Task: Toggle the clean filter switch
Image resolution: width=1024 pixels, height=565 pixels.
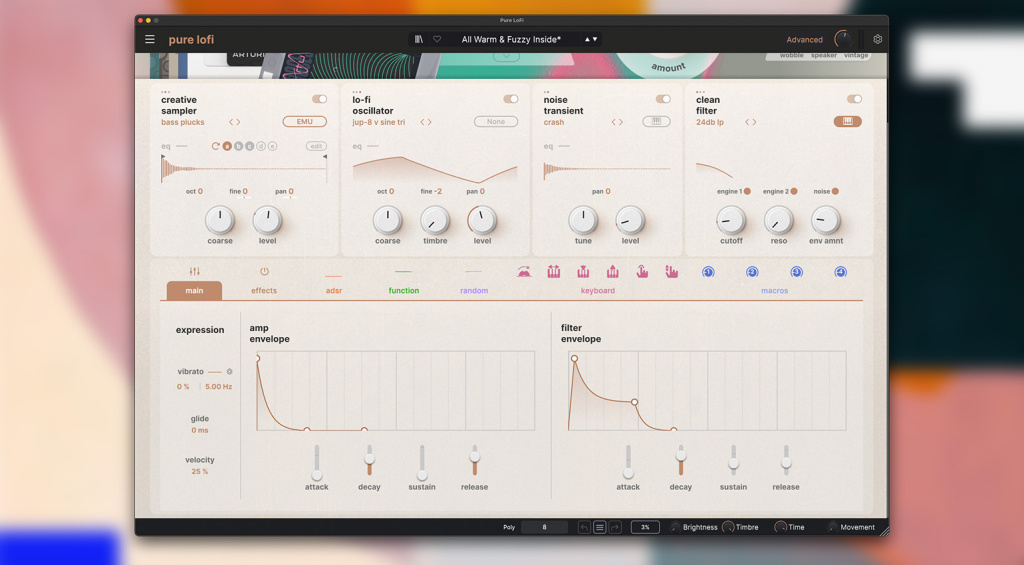Action: point(854,99)
